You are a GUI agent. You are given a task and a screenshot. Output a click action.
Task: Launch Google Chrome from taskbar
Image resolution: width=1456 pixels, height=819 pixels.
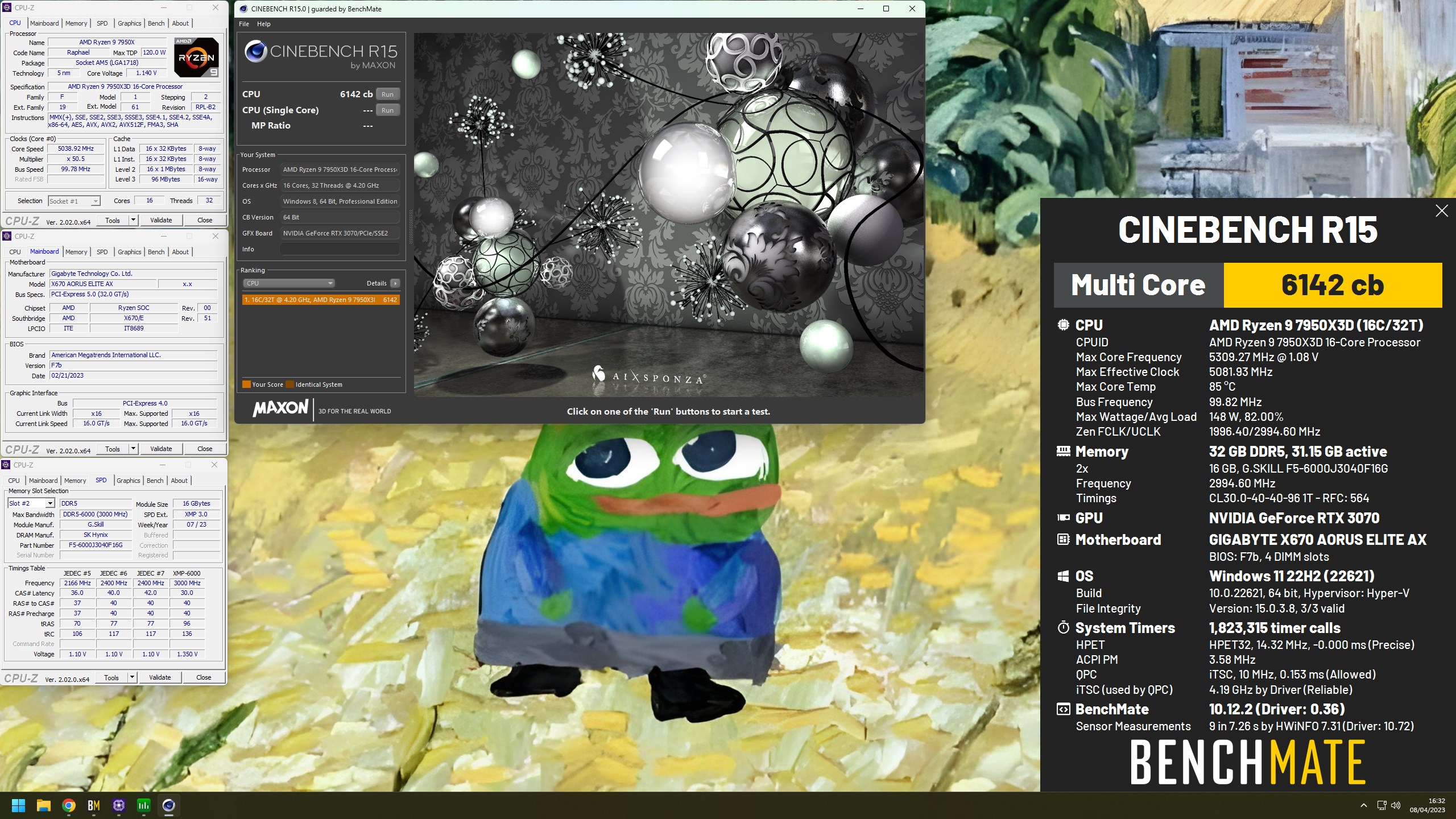coord(69,805)
